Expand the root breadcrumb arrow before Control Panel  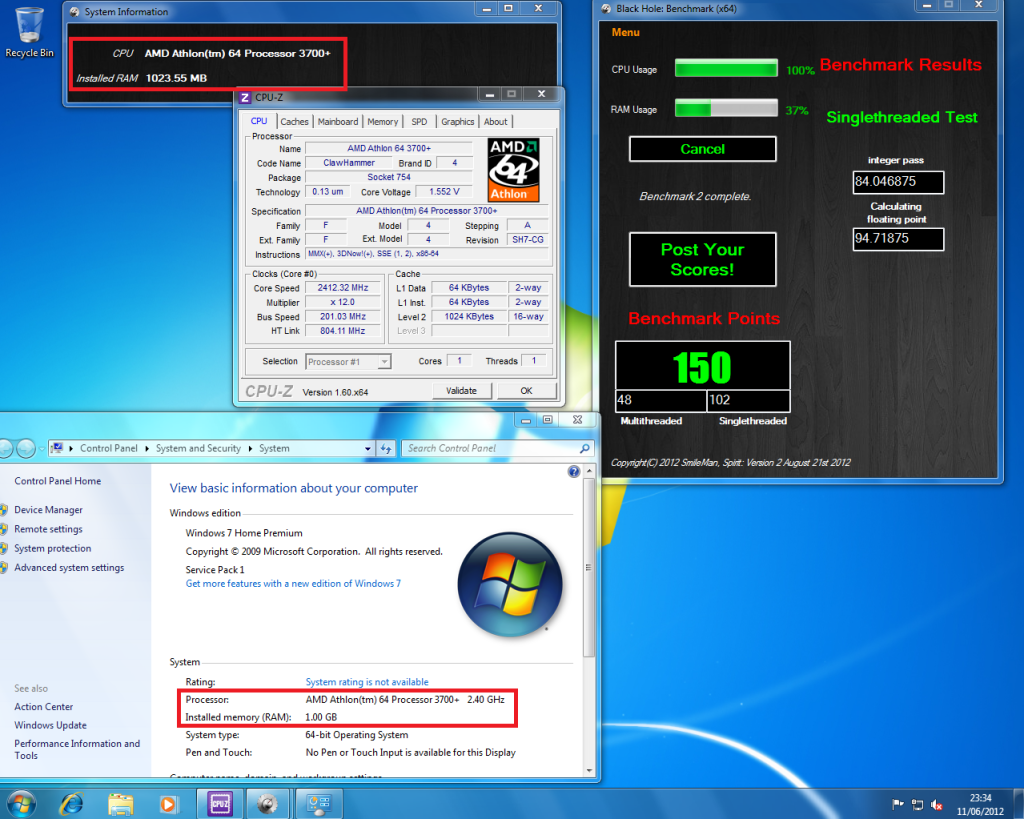71,449
